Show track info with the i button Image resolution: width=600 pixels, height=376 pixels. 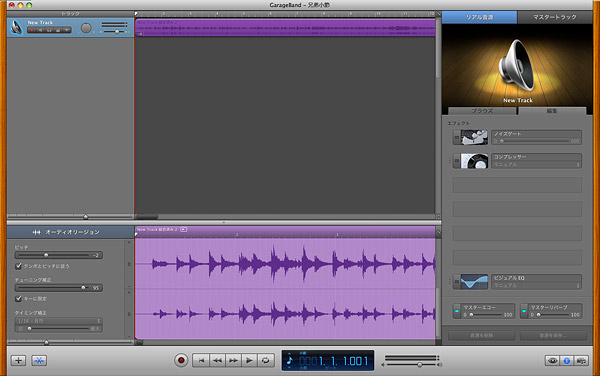point(567,360)
